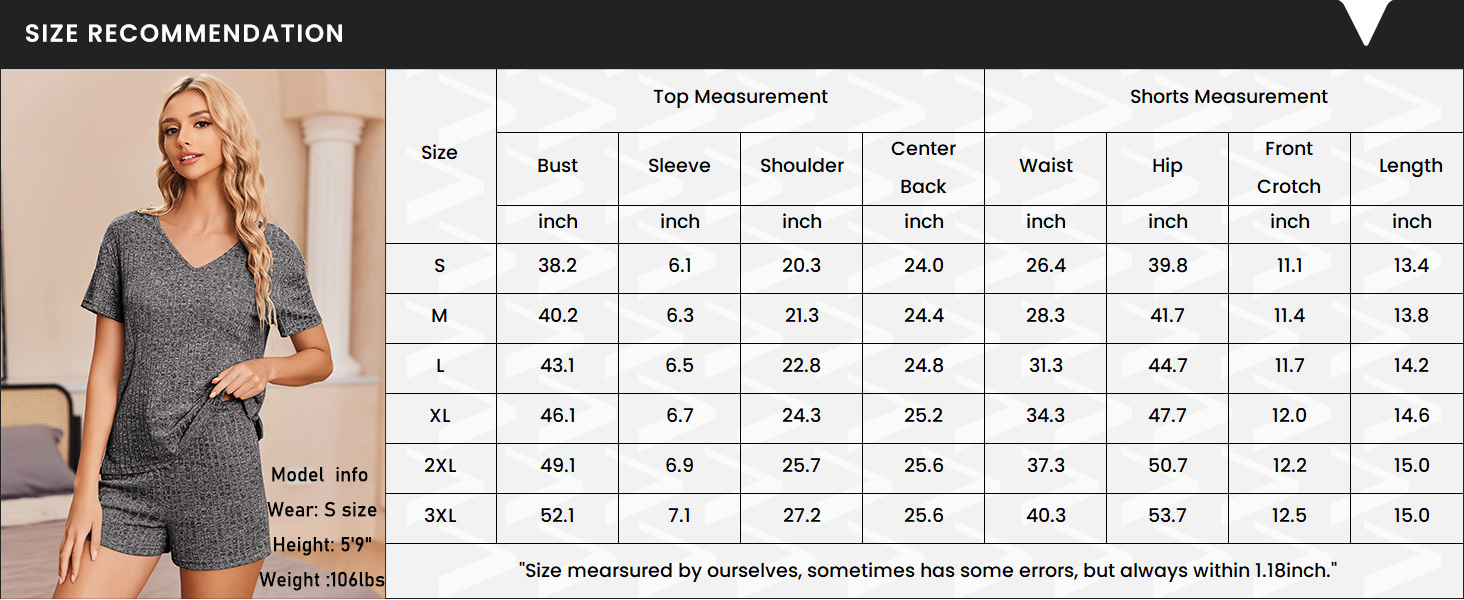Click the Size column header
1464x600 pixels.
click(x=439, y=153)
